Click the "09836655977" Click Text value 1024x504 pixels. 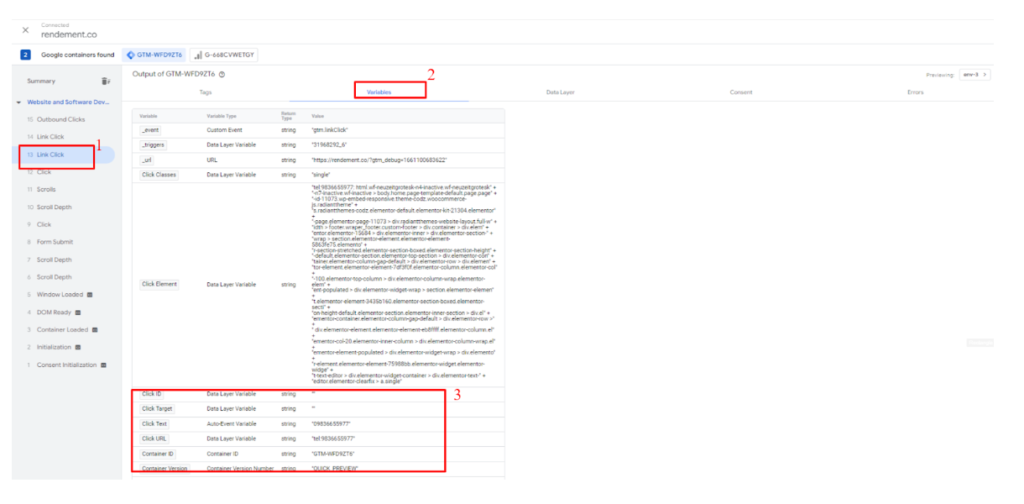(x=331, y=424)
